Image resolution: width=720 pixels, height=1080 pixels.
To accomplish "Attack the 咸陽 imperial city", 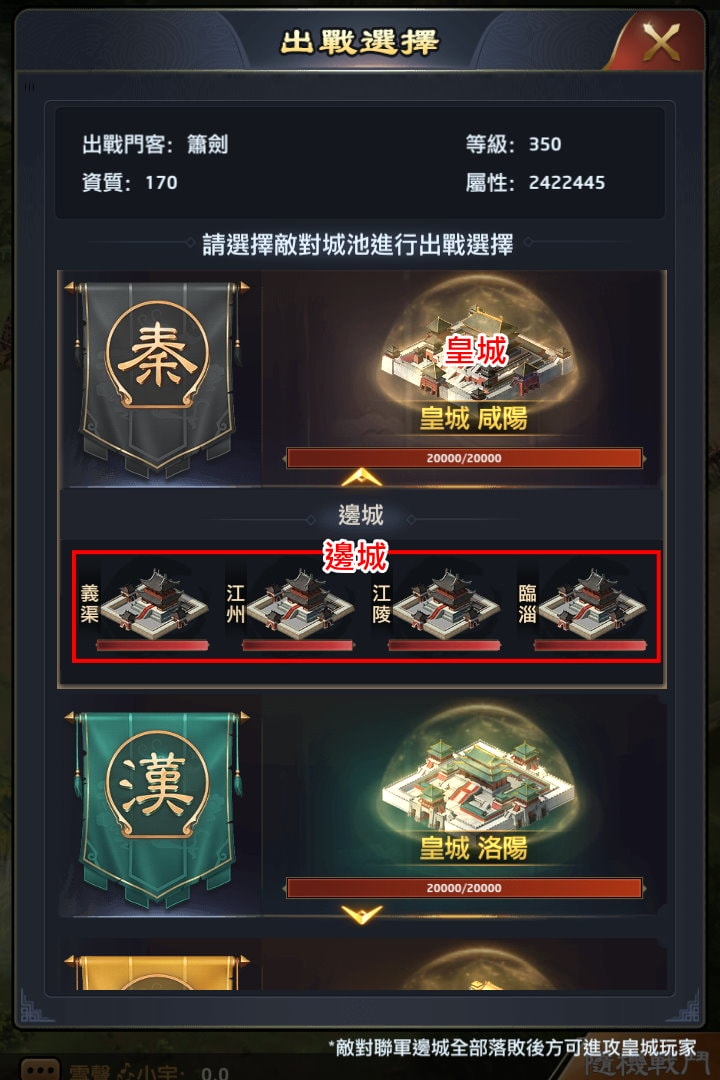I will (475, 358).
